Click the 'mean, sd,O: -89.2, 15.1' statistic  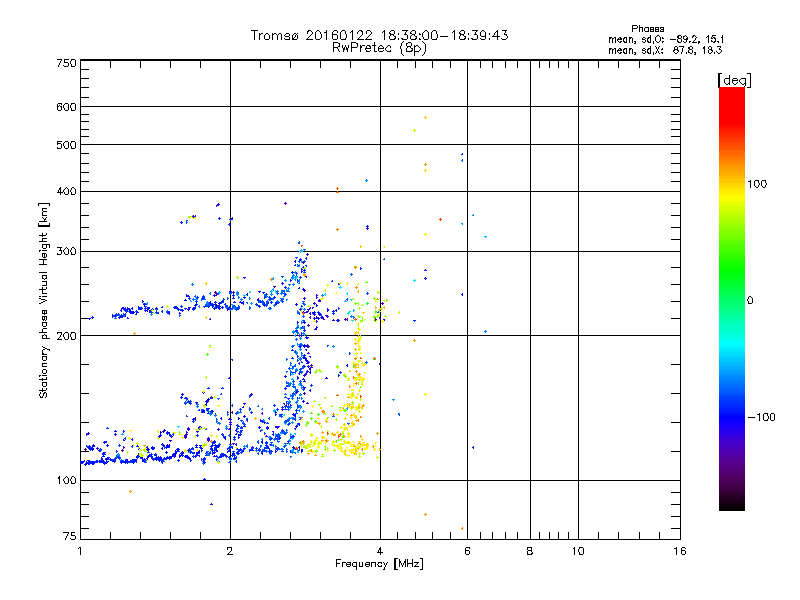click(x=666, y=39)
